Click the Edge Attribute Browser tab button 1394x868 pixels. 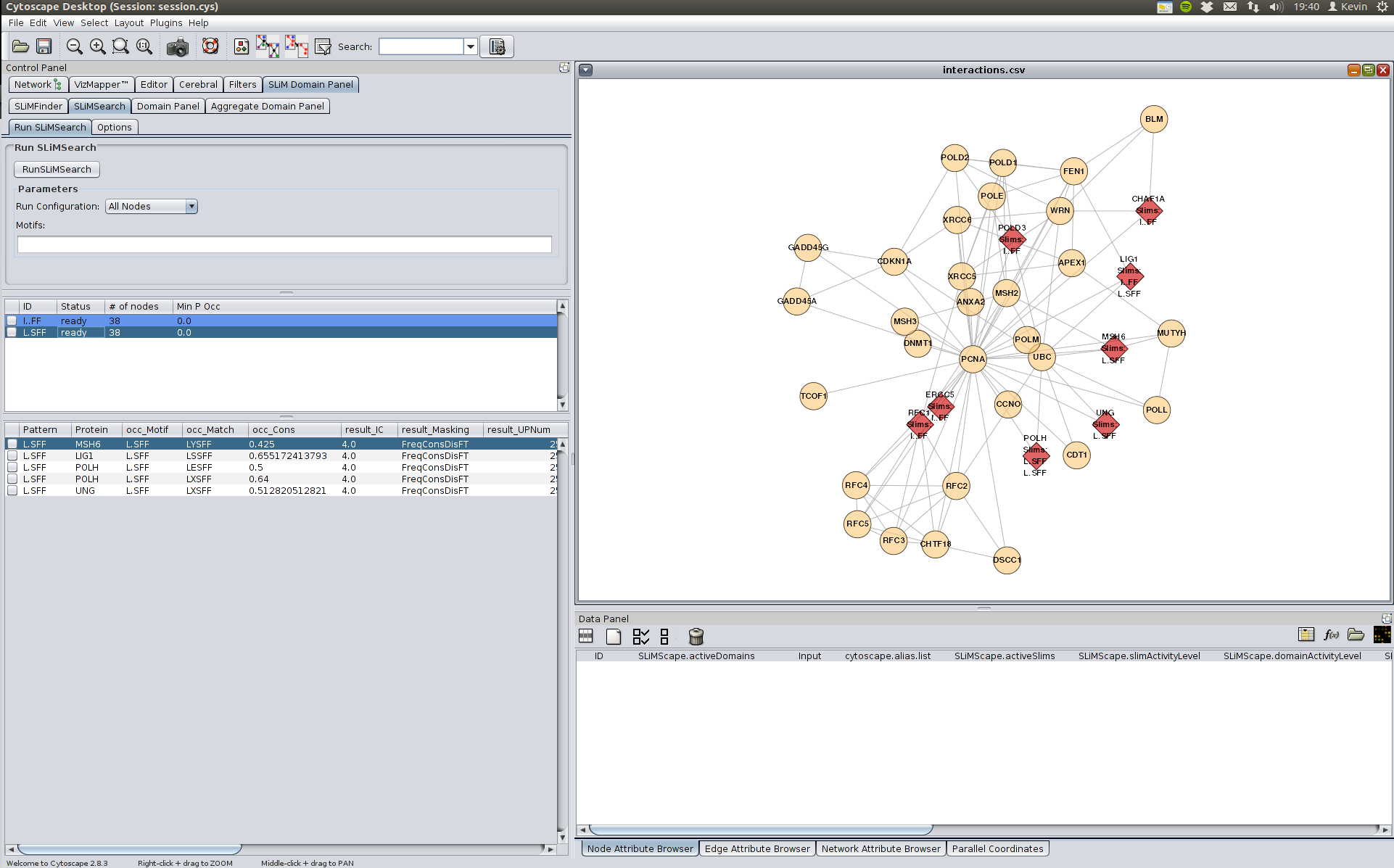tap(757, 848)
